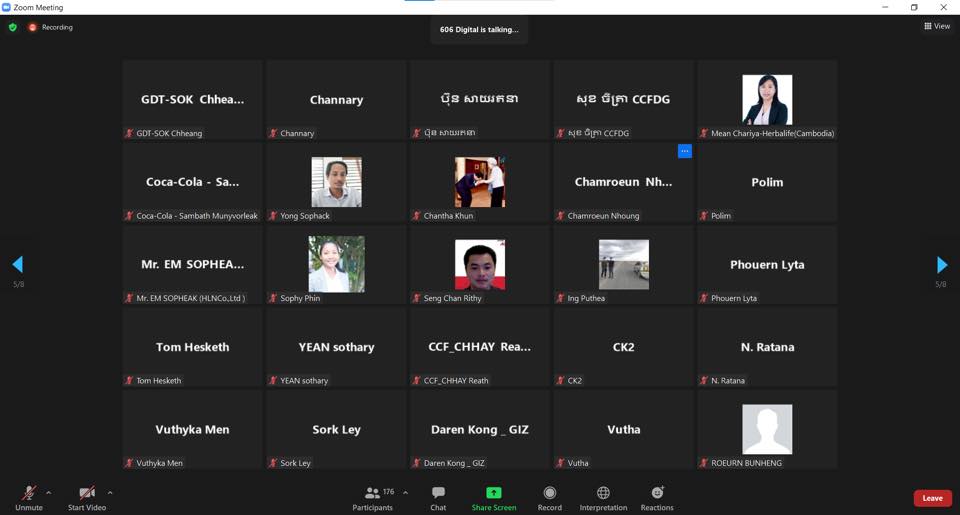The height and width of the screenshot is (515, 960).
Task: Select Mean Chariya-Herbalife participant tile
Action: (x=767, y=100)
